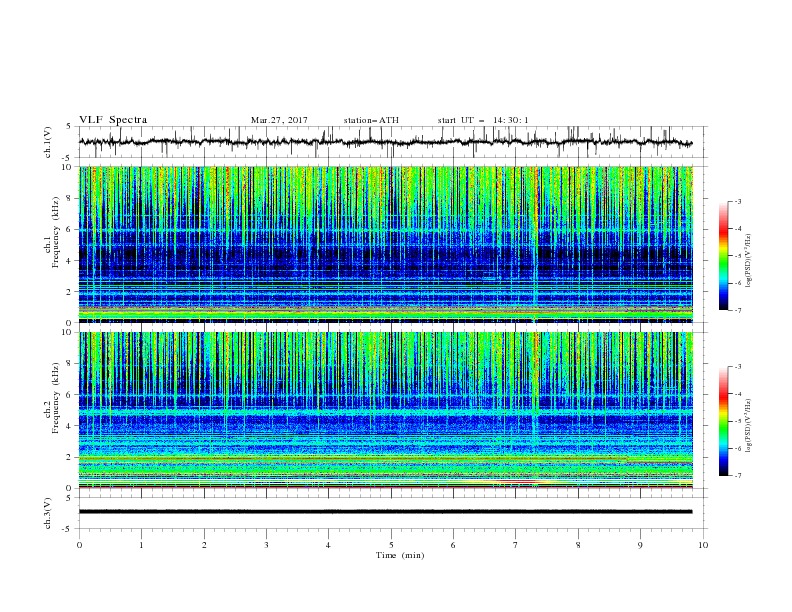Image resolution: width=792 pixels, height=612 pixels.
Task: Click the ch.2 "Frequency (kHz)" axis label
Action: (56, 398)
